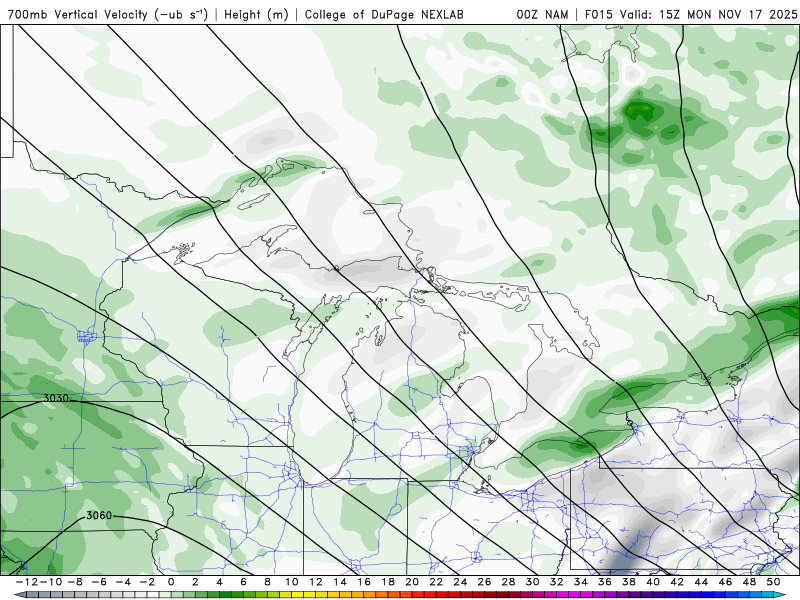The height and width of the screenshot is (600, 800).
Task: Click the 32 value on color scale
Action: tap(557, 582)
